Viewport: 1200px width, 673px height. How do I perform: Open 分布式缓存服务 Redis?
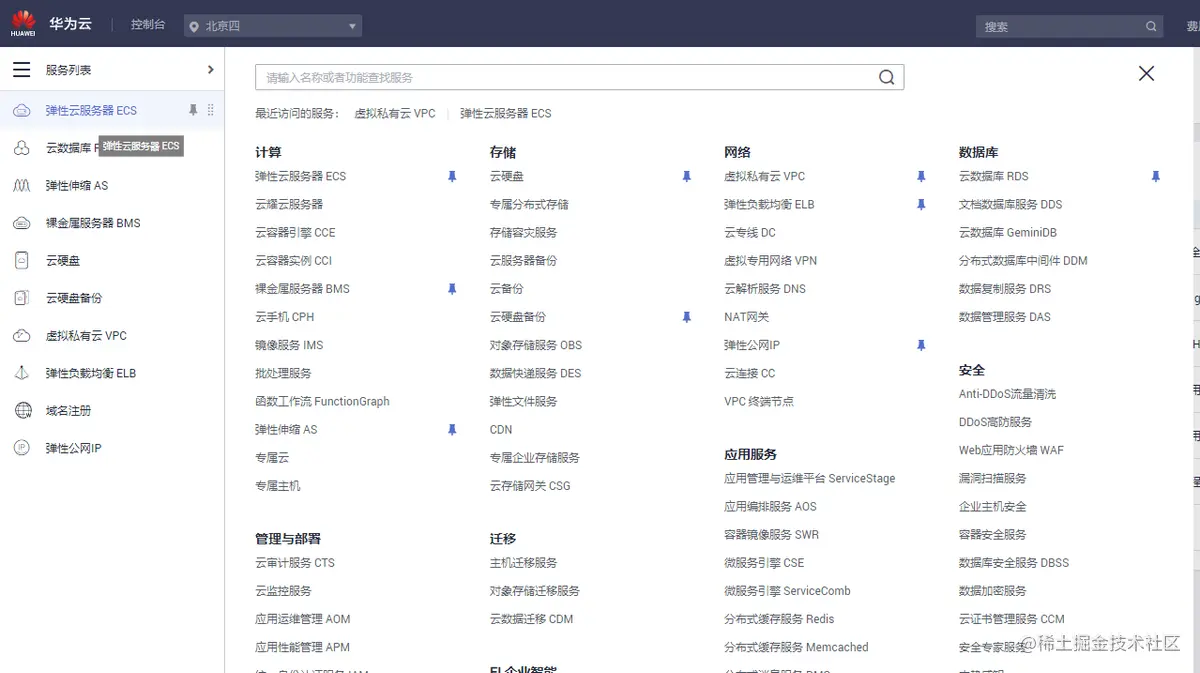[779, 619]
